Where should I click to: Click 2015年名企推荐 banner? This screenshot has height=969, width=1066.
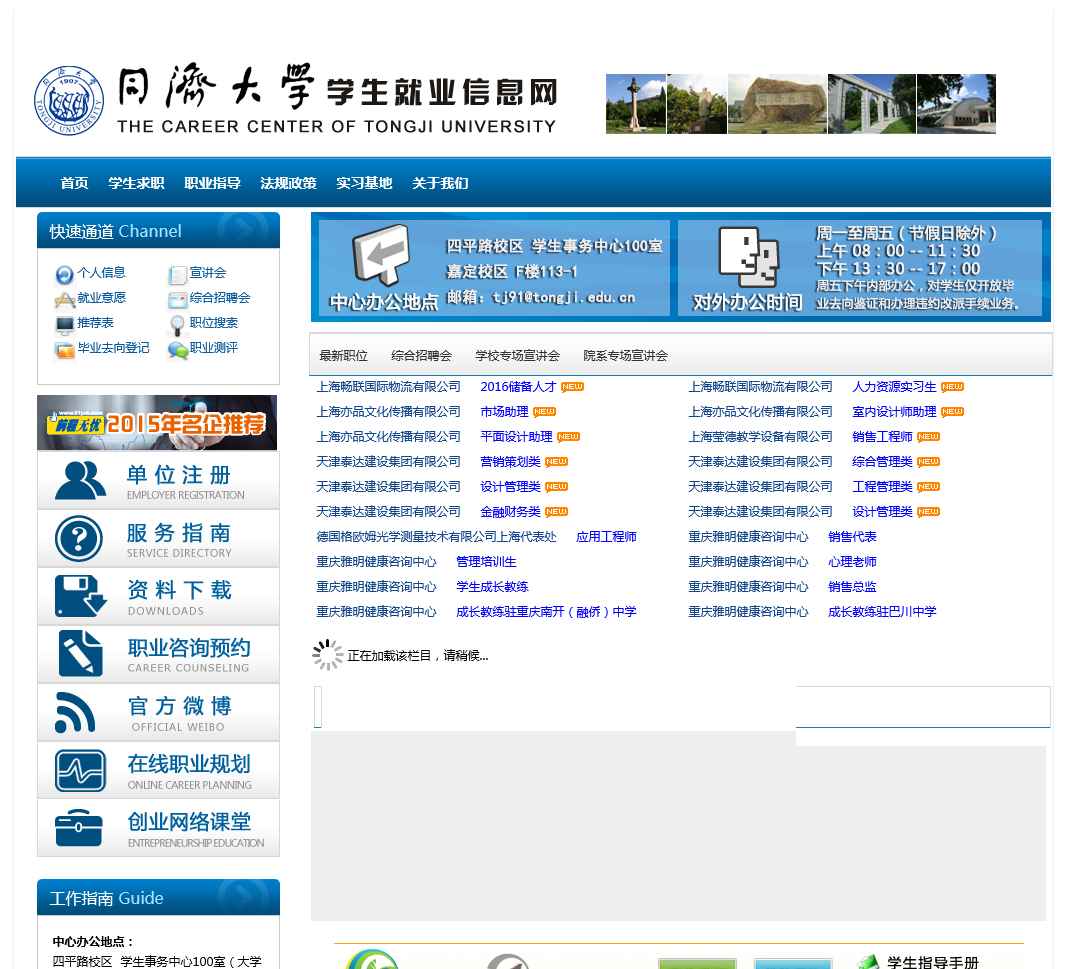[157, 422]
